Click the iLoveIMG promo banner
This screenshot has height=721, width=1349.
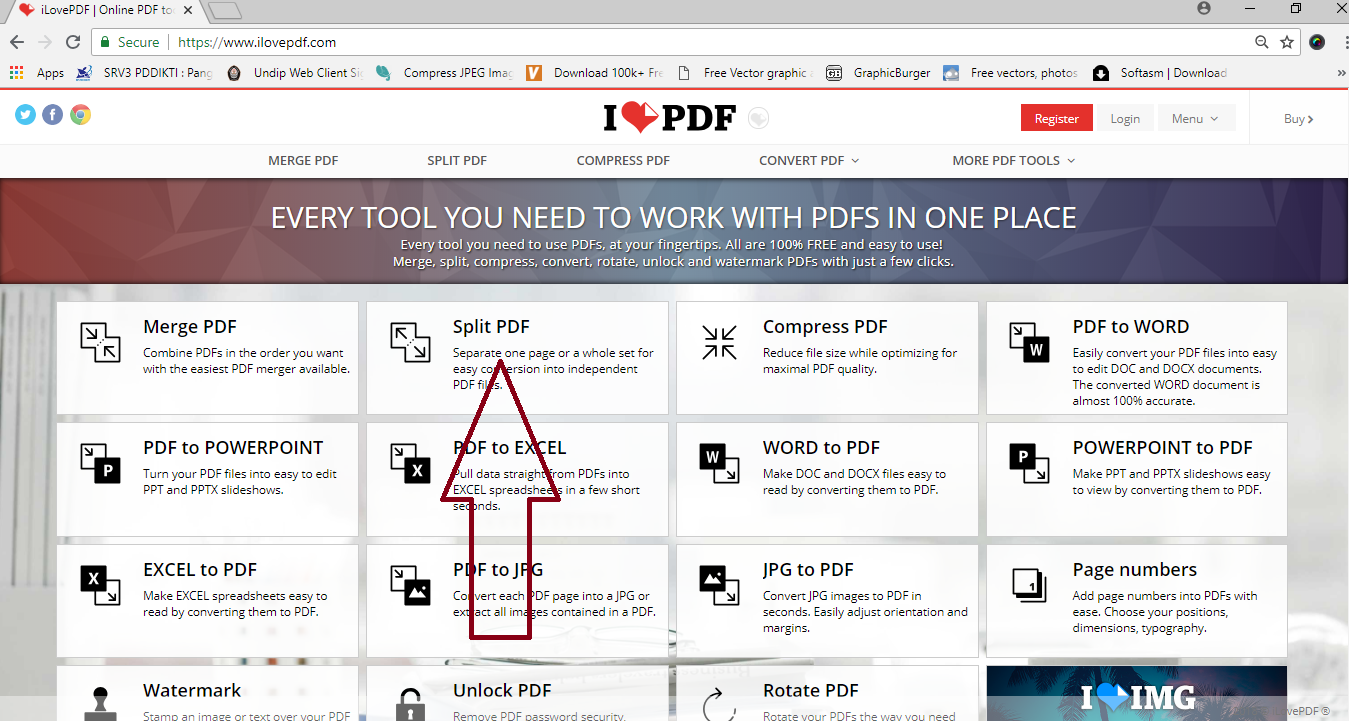[1137, 694]
